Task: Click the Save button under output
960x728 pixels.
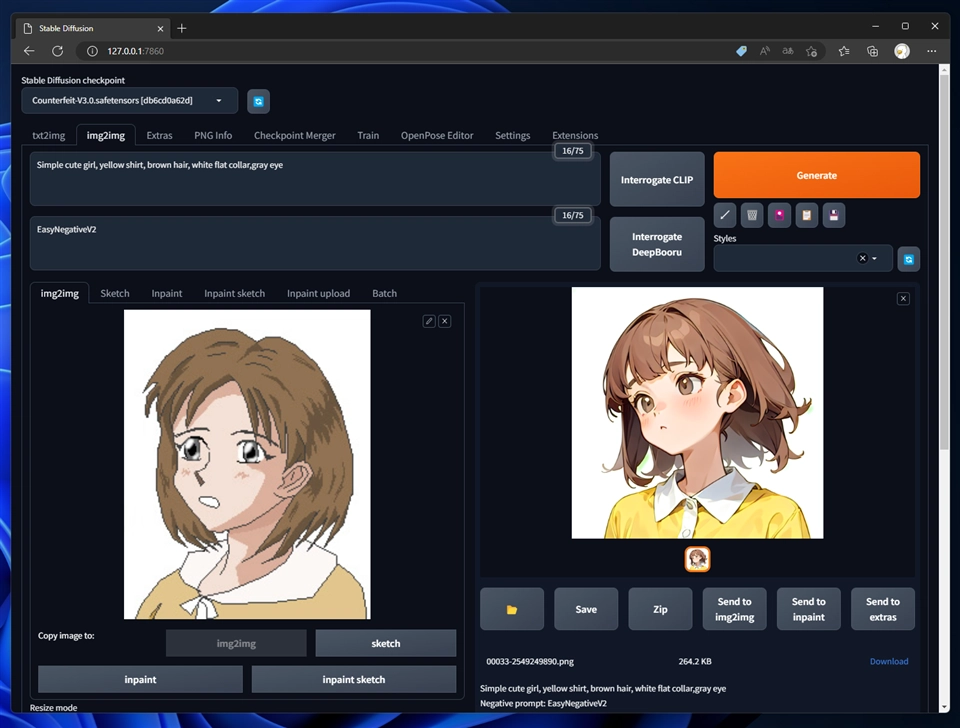Action: click(586, 609)
